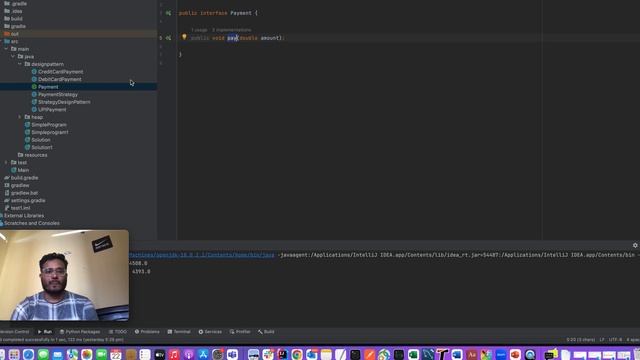This screenshot has height=360, width=640.
Task: Open FaceTime in the dock
Action: click(101, 354)
